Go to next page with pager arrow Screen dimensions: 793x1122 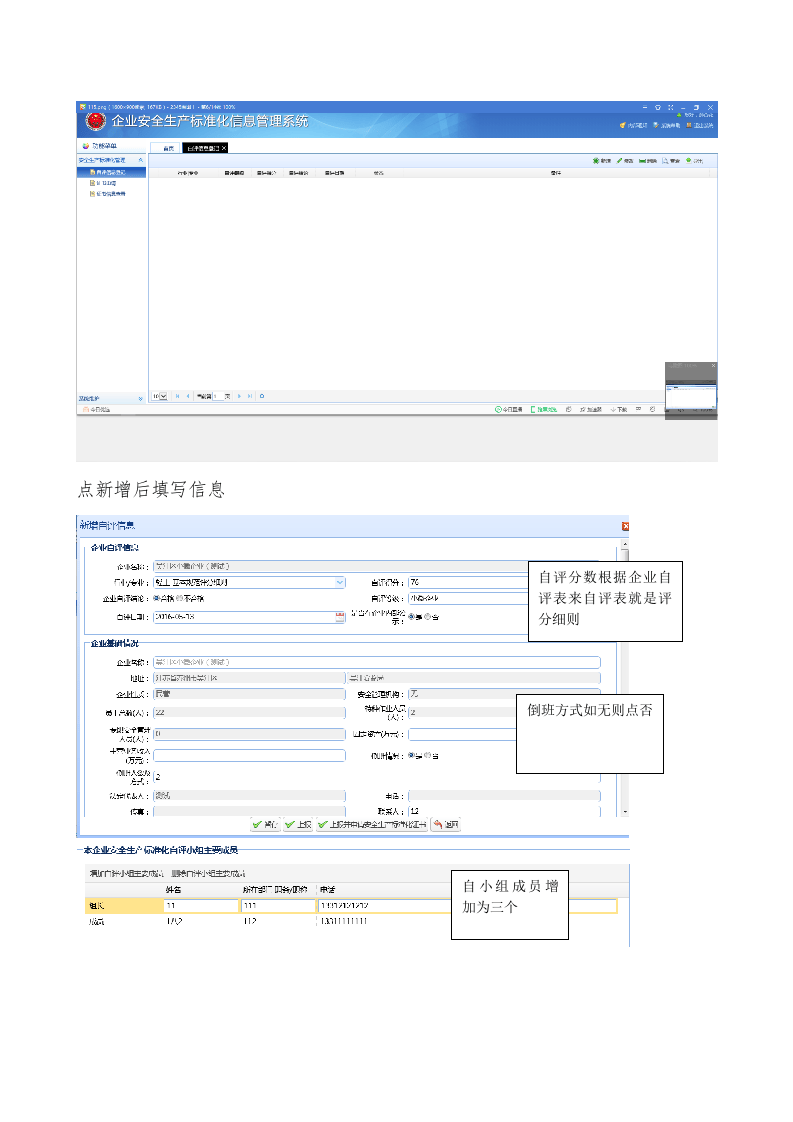(239, 396)
